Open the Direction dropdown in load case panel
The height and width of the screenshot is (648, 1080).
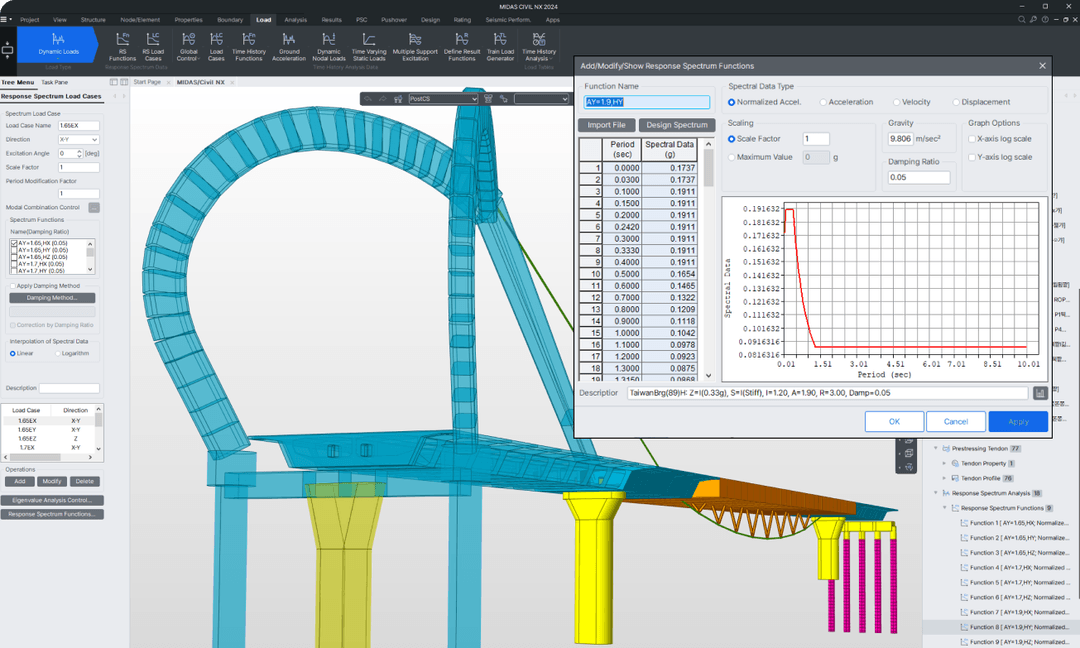point(79,140)
